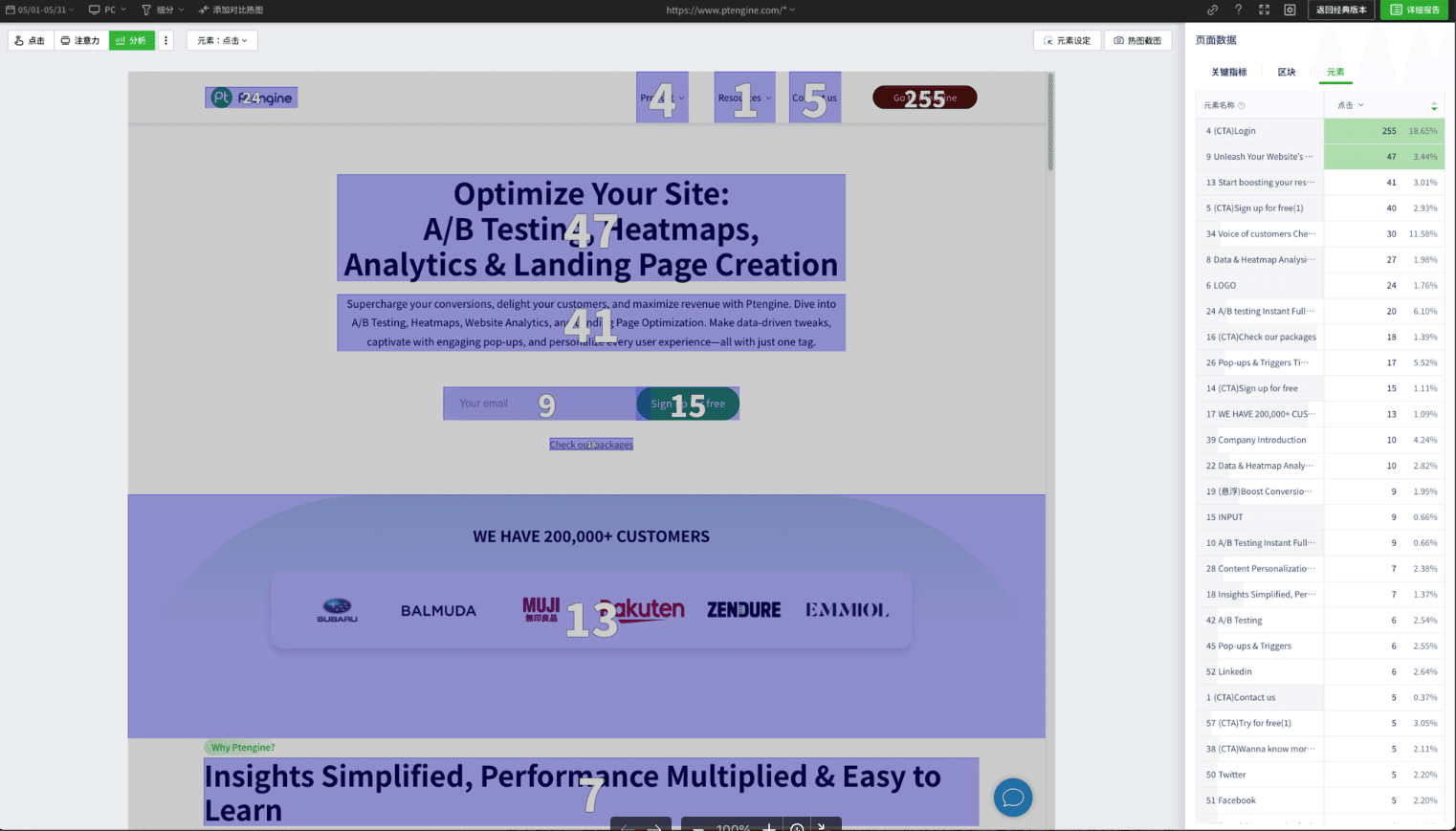
Task: Follow the Check our packages link
Action: (x=591, y=445)
